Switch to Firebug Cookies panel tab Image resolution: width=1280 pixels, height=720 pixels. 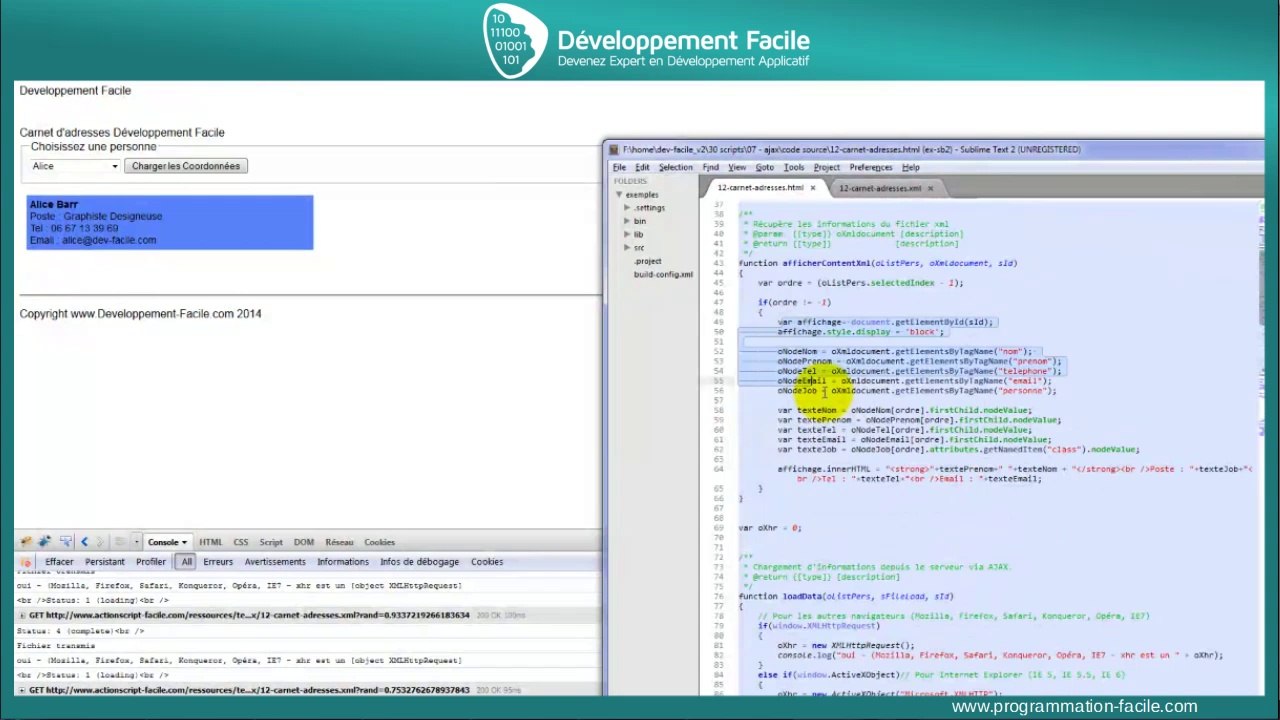(x=379, y=542)
